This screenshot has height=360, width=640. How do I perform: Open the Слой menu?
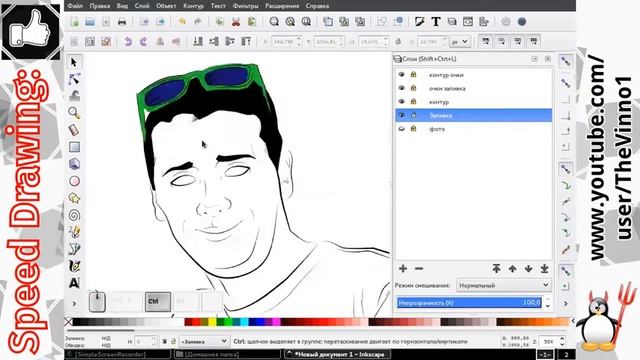[x=142, y=6]
